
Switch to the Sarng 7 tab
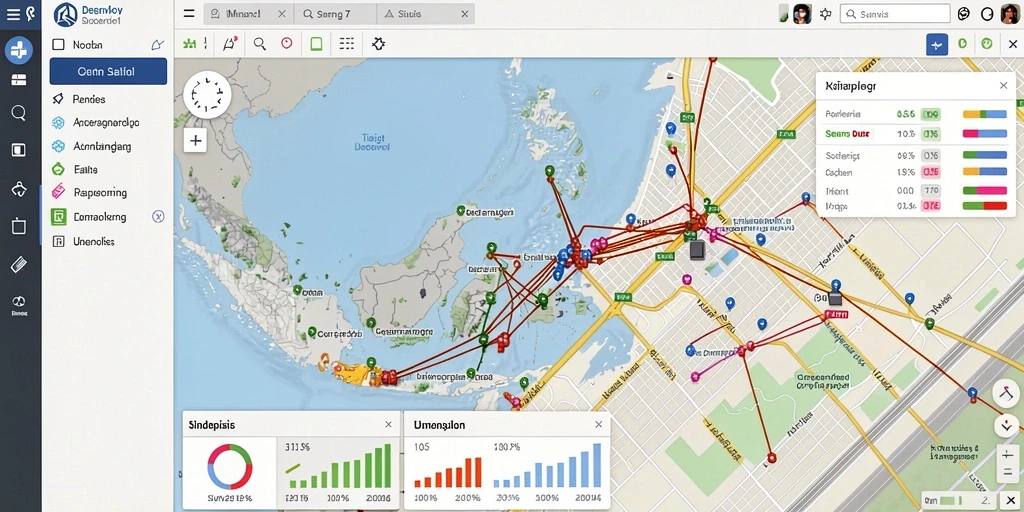pos(334,14)
